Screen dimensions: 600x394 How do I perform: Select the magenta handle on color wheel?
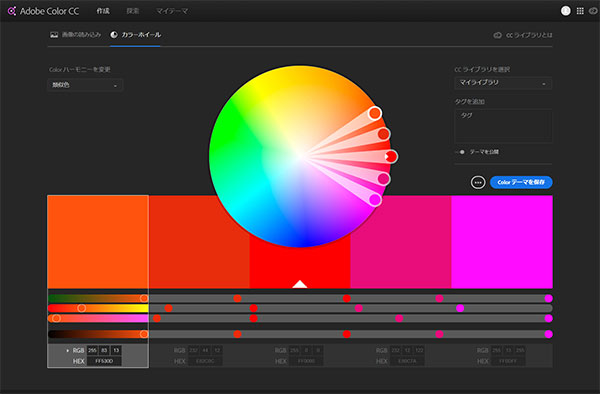click(x=375, y=199)
